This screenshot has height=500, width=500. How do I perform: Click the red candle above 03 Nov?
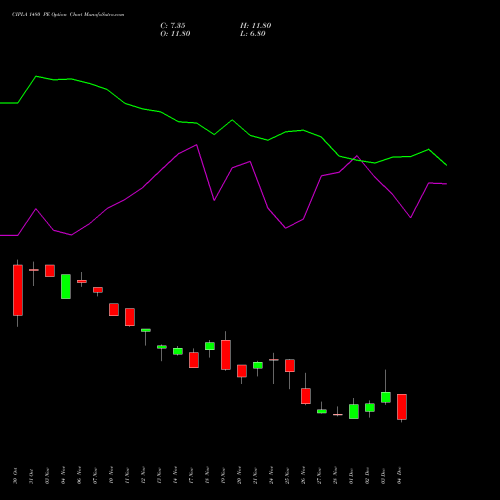pos(50,271)
